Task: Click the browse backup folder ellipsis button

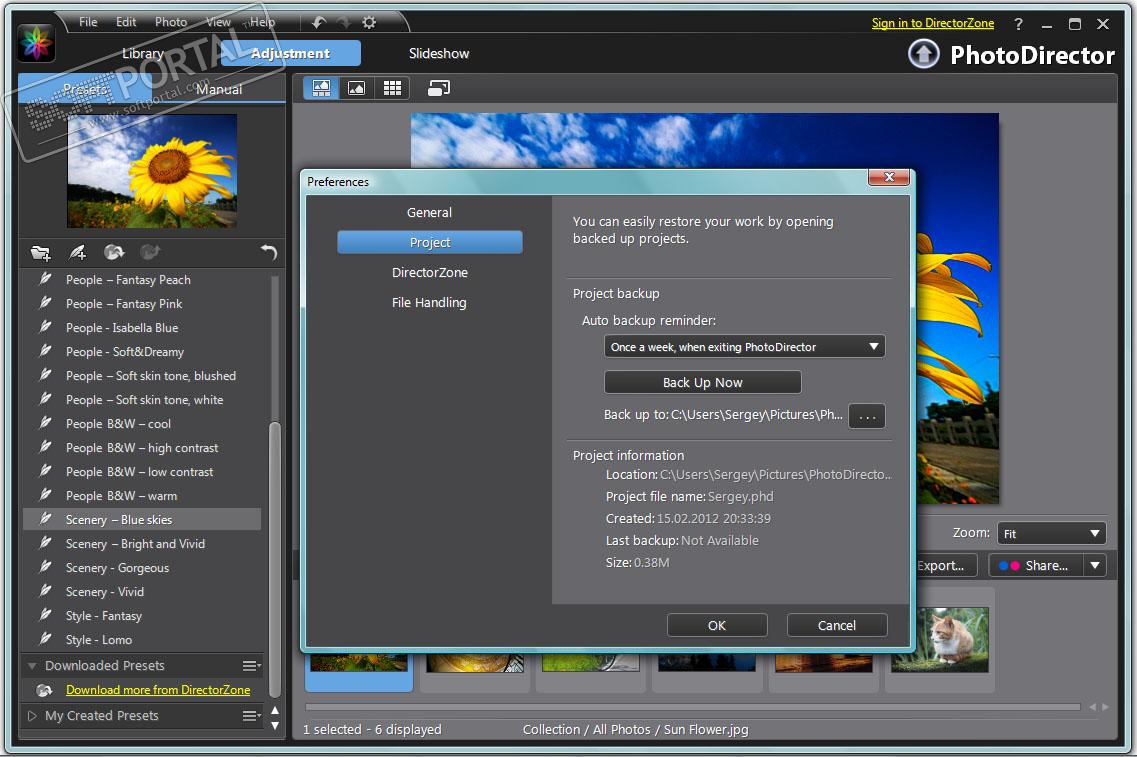Action: coord(867,416)
